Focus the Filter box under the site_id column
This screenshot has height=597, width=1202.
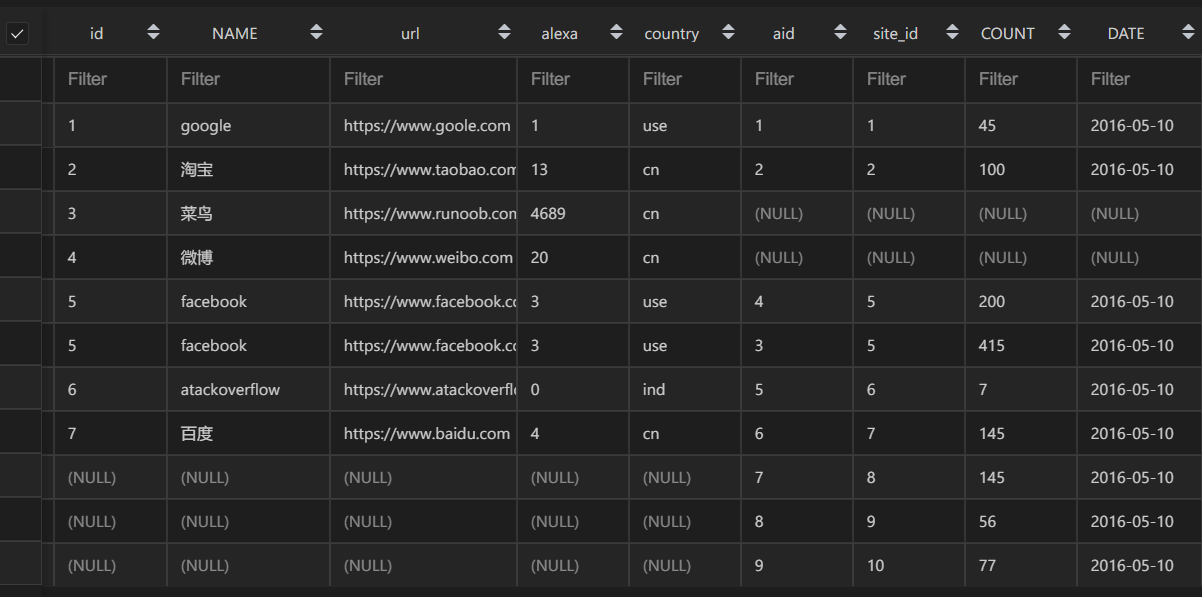909,79
